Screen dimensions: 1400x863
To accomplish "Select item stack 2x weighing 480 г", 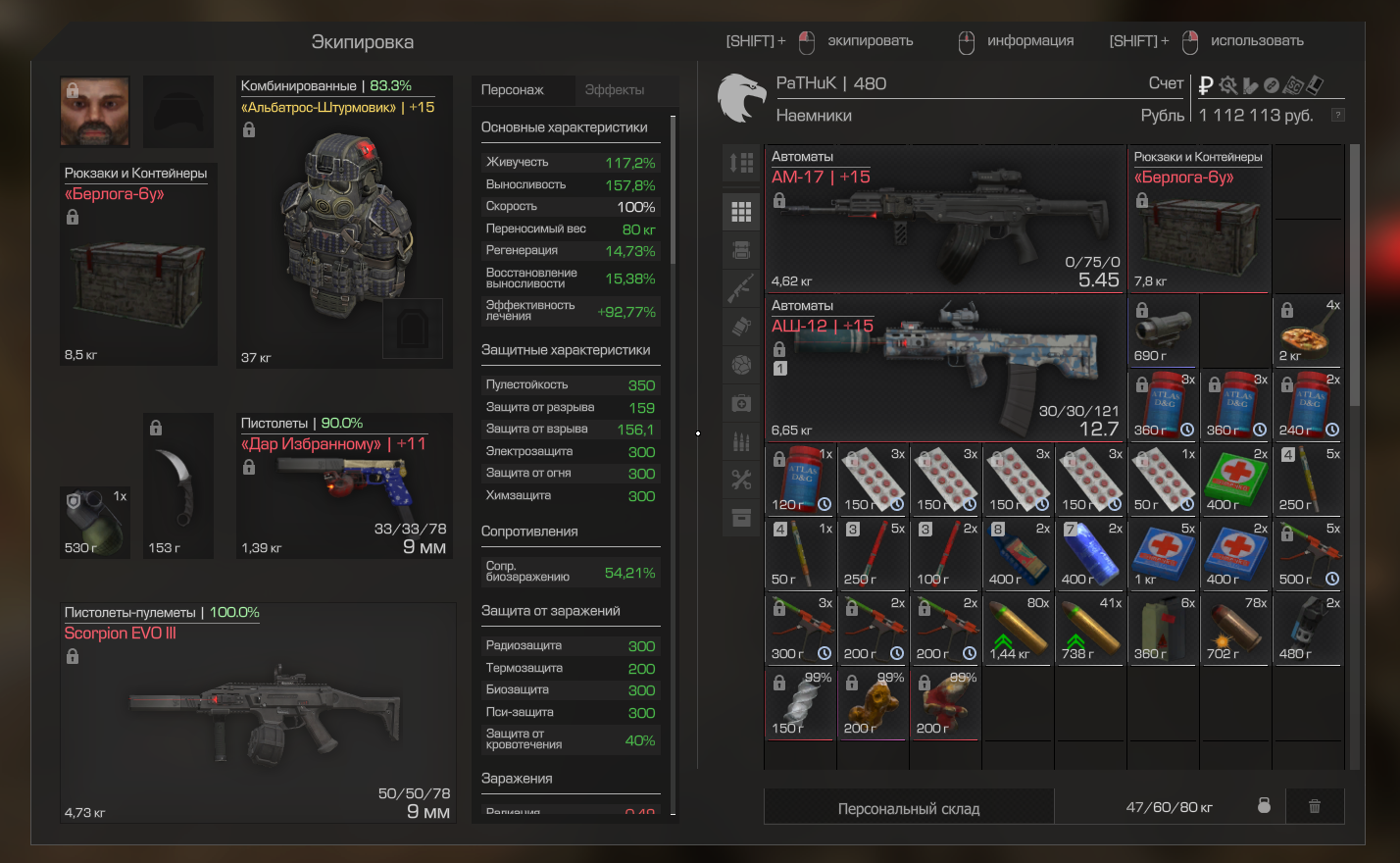I will [1308, 629].
